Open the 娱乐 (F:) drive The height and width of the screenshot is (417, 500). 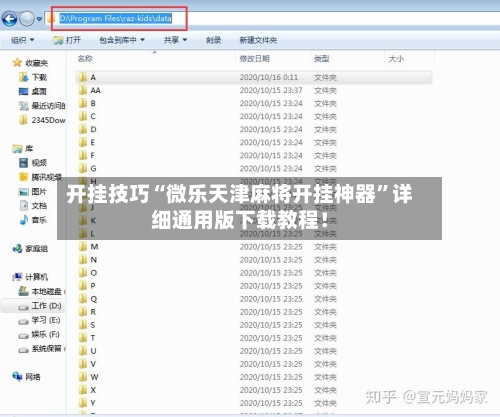39,334
